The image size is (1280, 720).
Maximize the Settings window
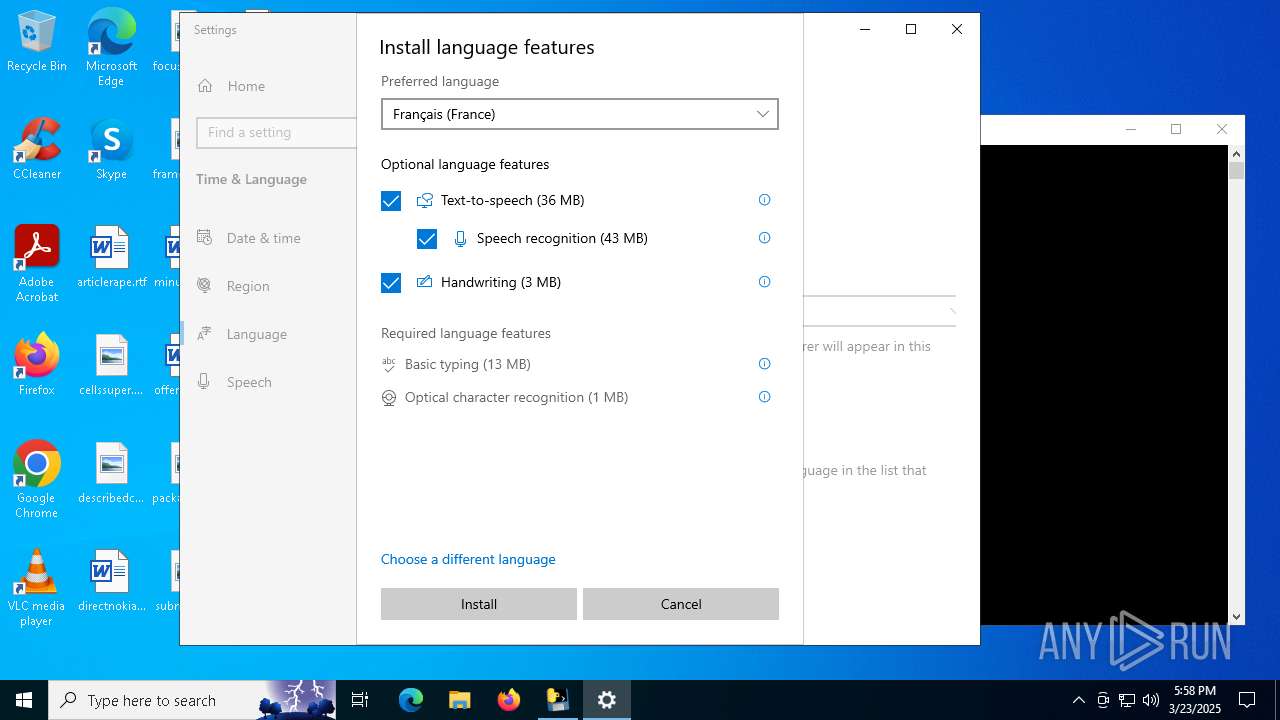[911, 29]
